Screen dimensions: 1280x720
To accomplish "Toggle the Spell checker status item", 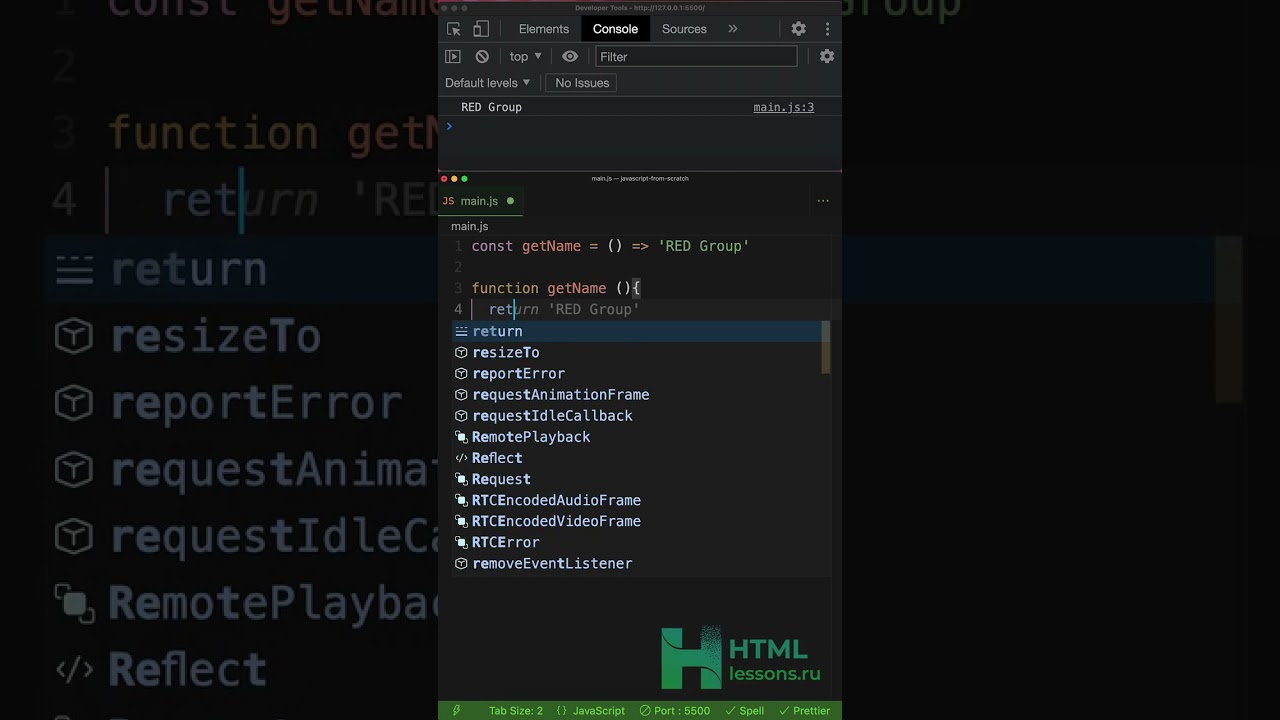I will coord(744,711).
